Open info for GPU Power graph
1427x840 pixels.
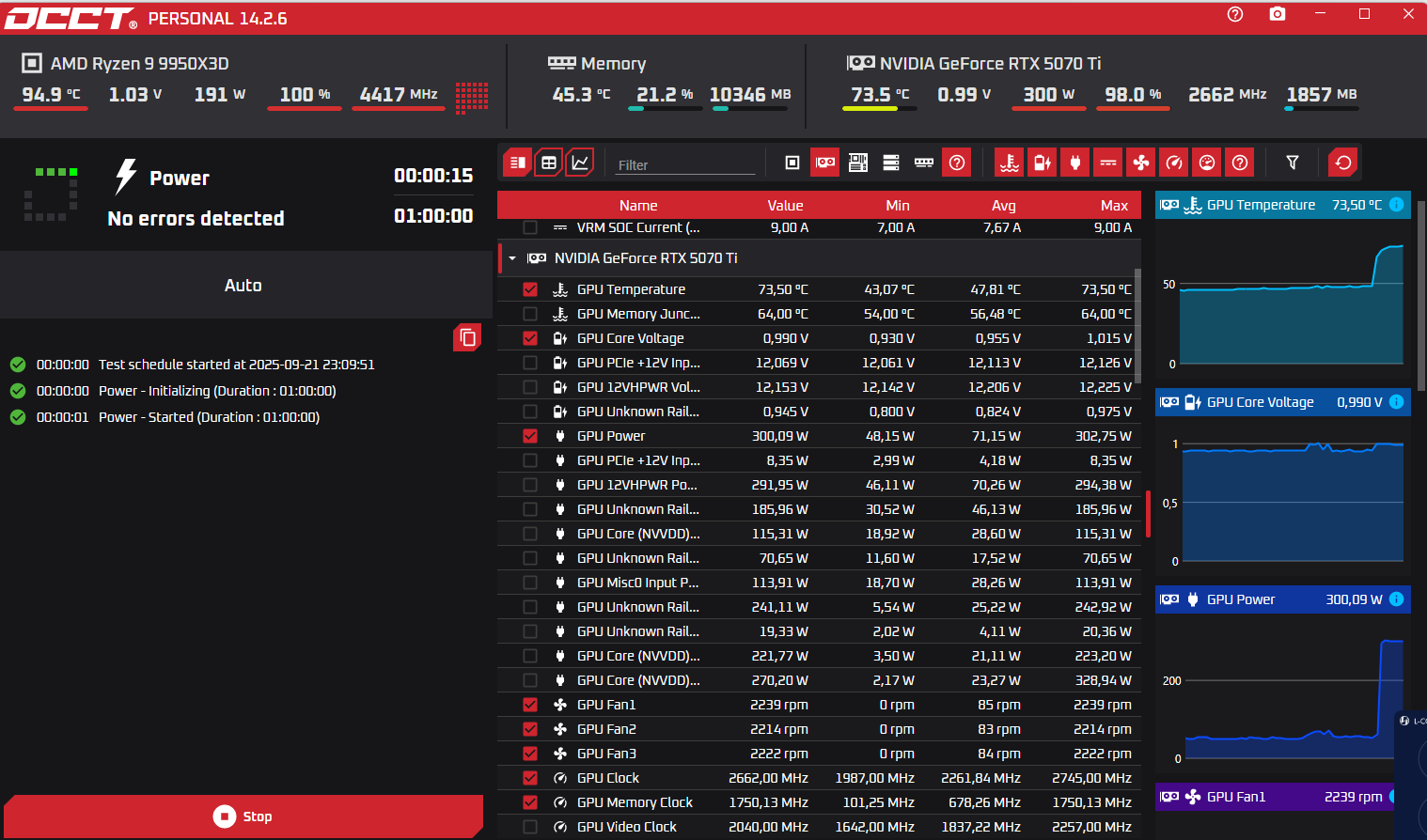click(x=1397, y=599)
